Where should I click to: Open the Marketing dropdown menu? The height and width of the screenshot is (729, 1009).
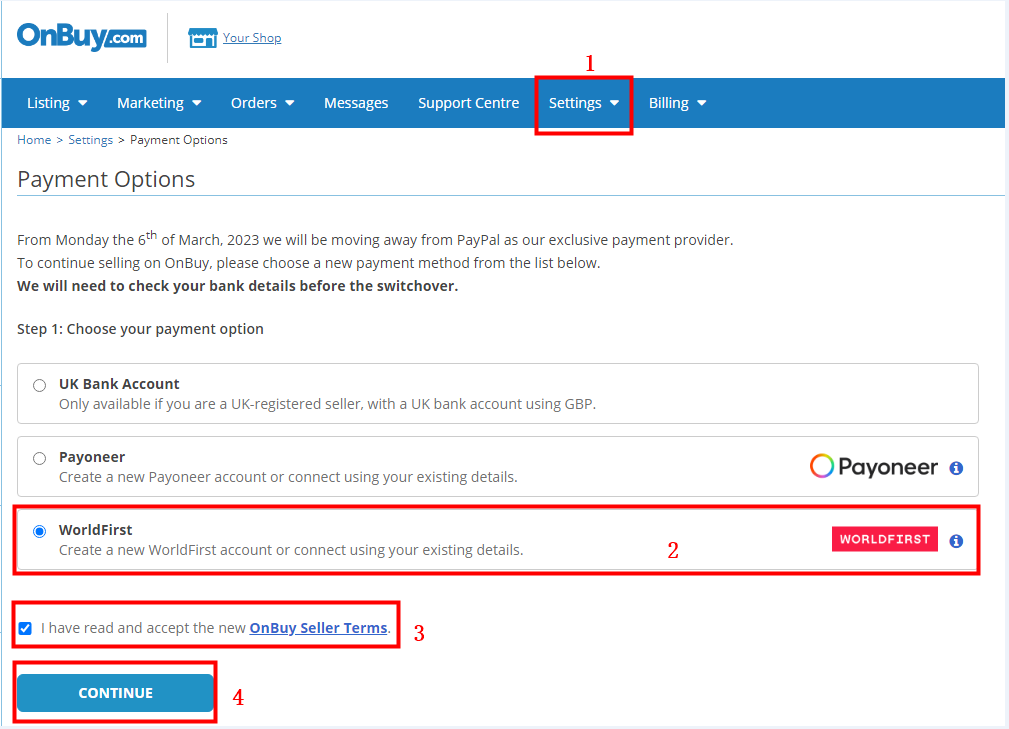[159, 103]
